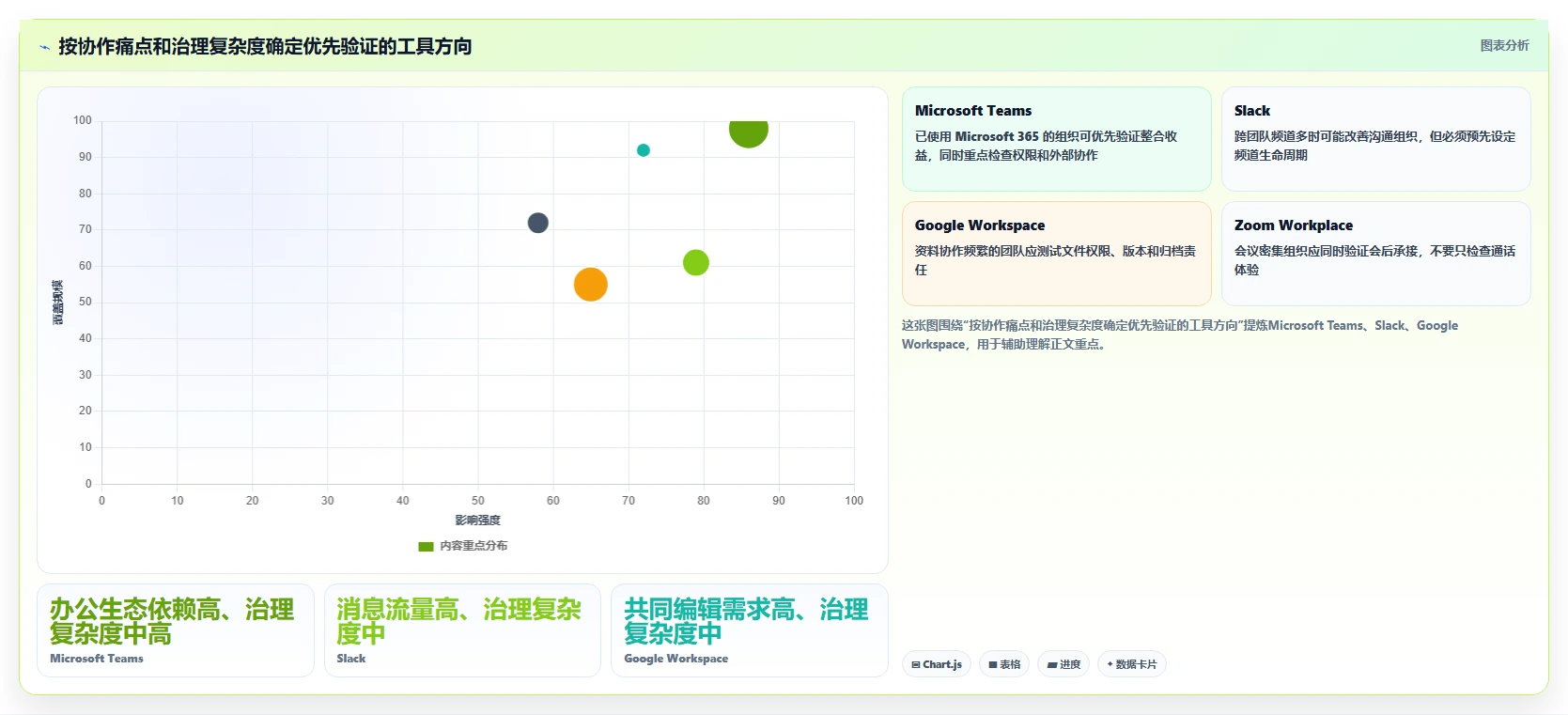The image size is (1568, 715).
Task: Open the Google Workspace description card
Action: [x=1056, y=254]
